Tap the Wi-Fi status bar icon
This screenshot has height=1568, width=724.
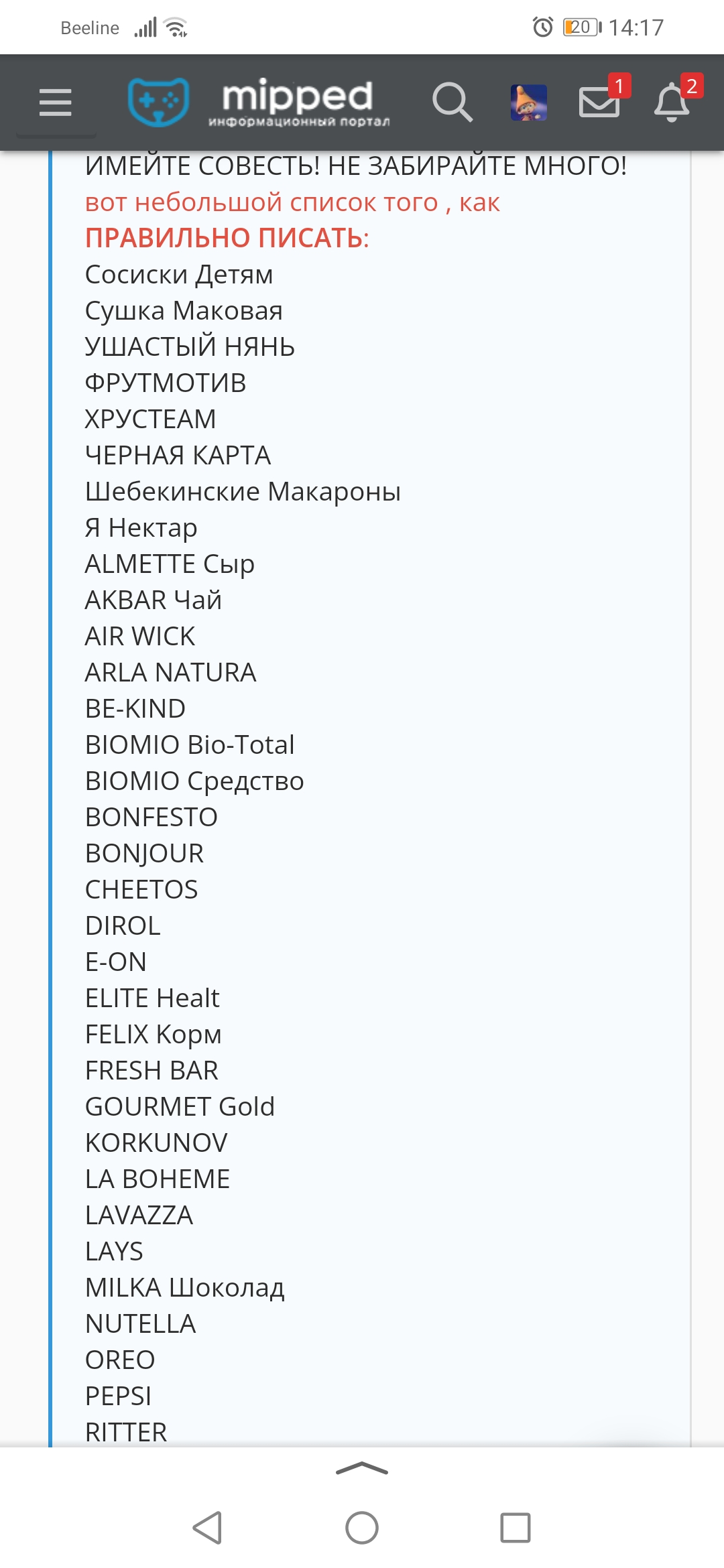(x=176, y=27)
